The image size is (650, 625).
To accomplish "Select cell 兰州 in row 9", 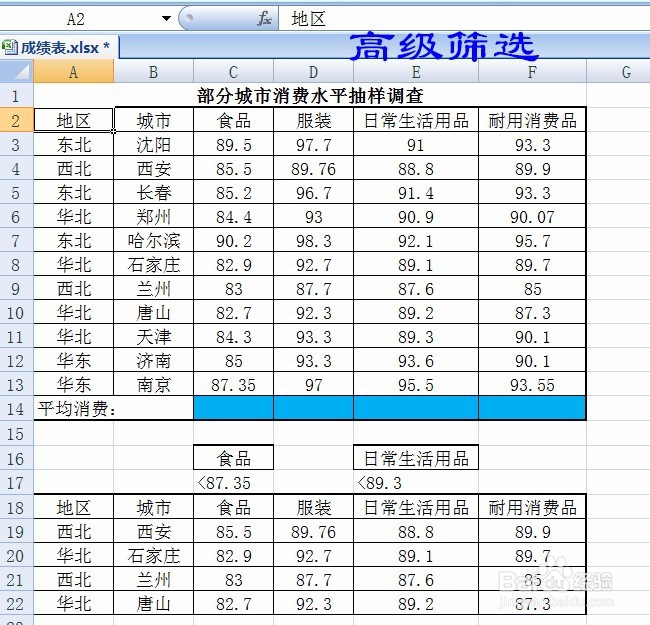I will pyautogui.click(x=153, y=289).
